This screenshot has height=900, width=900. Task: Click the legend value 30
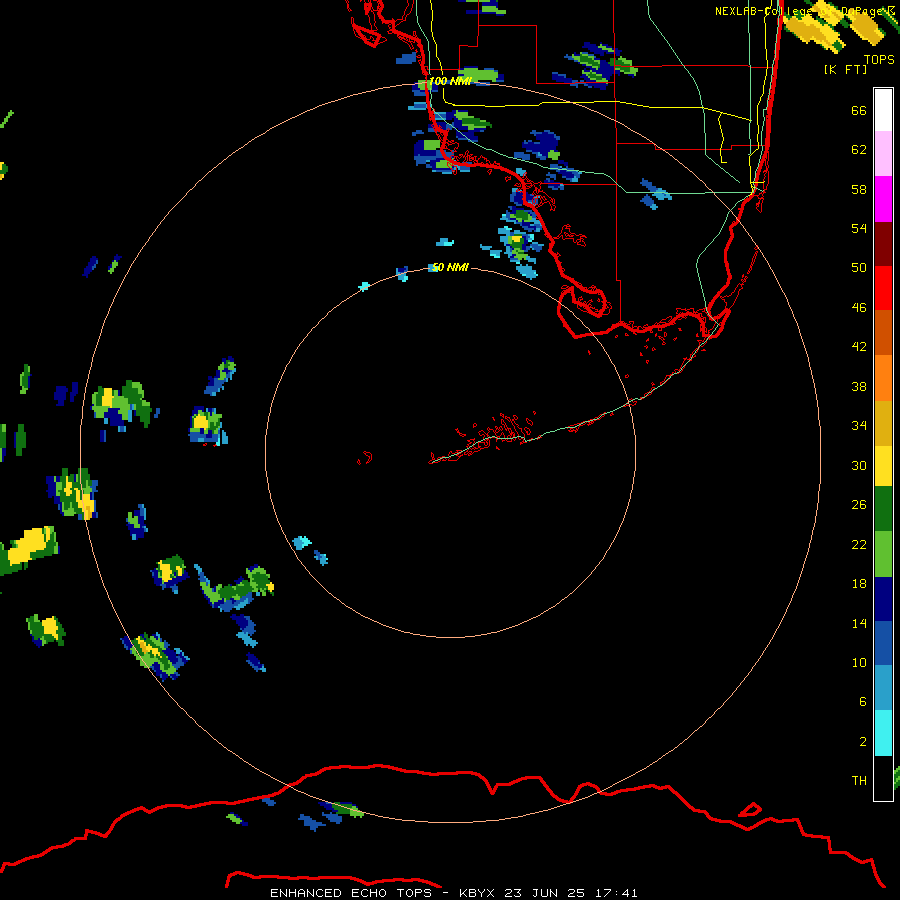click(x=859, y=465)
